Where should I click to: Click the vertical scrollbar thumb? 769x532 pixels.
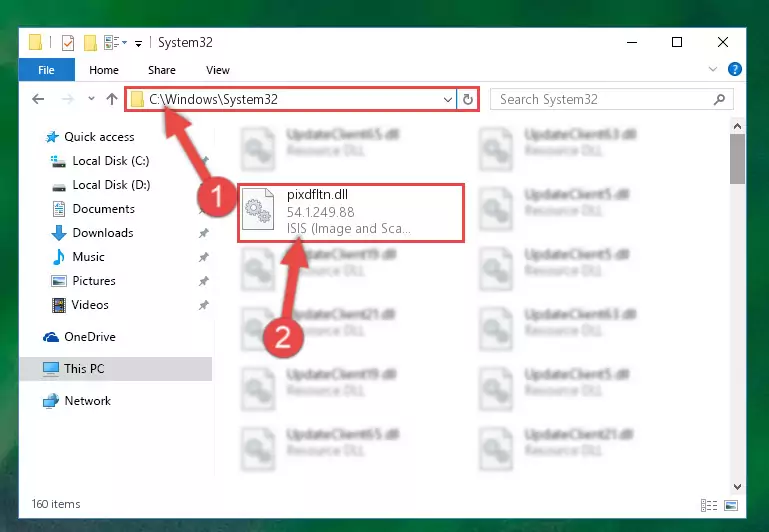pos(737,159)
